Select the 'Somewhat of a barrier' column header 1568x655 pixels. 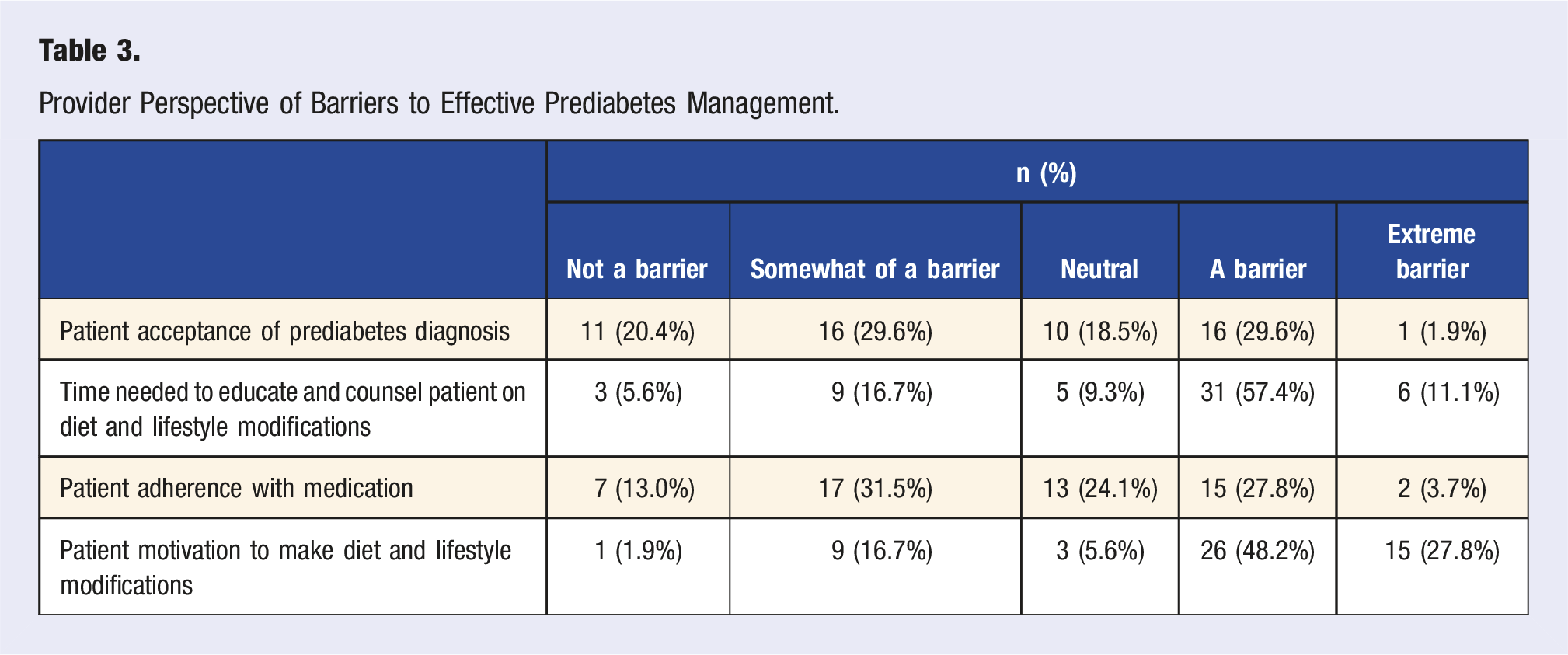[875, 269]
